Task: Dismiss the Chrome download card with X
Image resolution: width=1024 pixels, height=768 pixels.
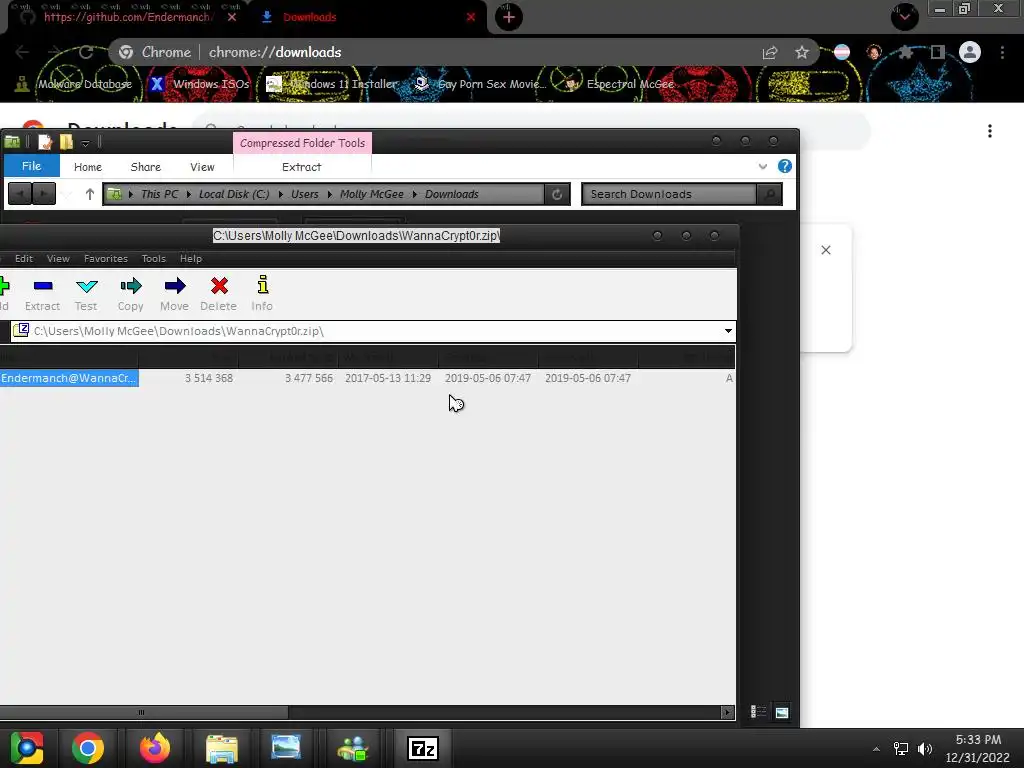Action: pyautogui.click(x=826, y=250)
